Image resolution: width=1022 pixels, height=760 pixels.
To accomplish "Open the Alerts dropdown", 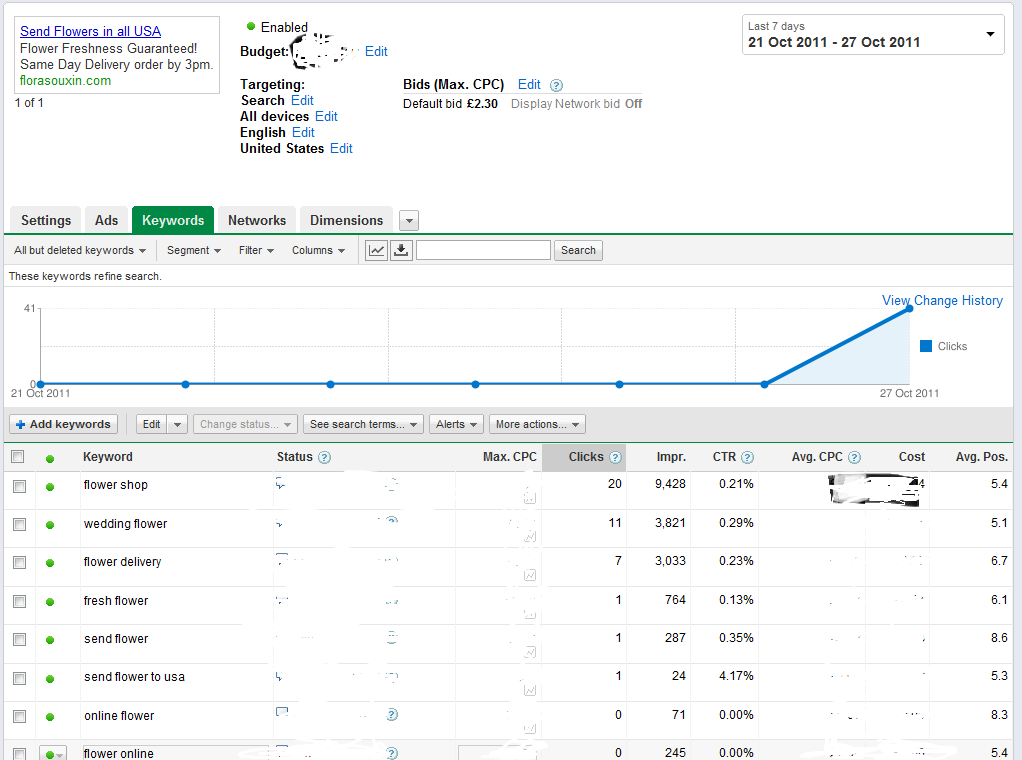I will [456, 424].
